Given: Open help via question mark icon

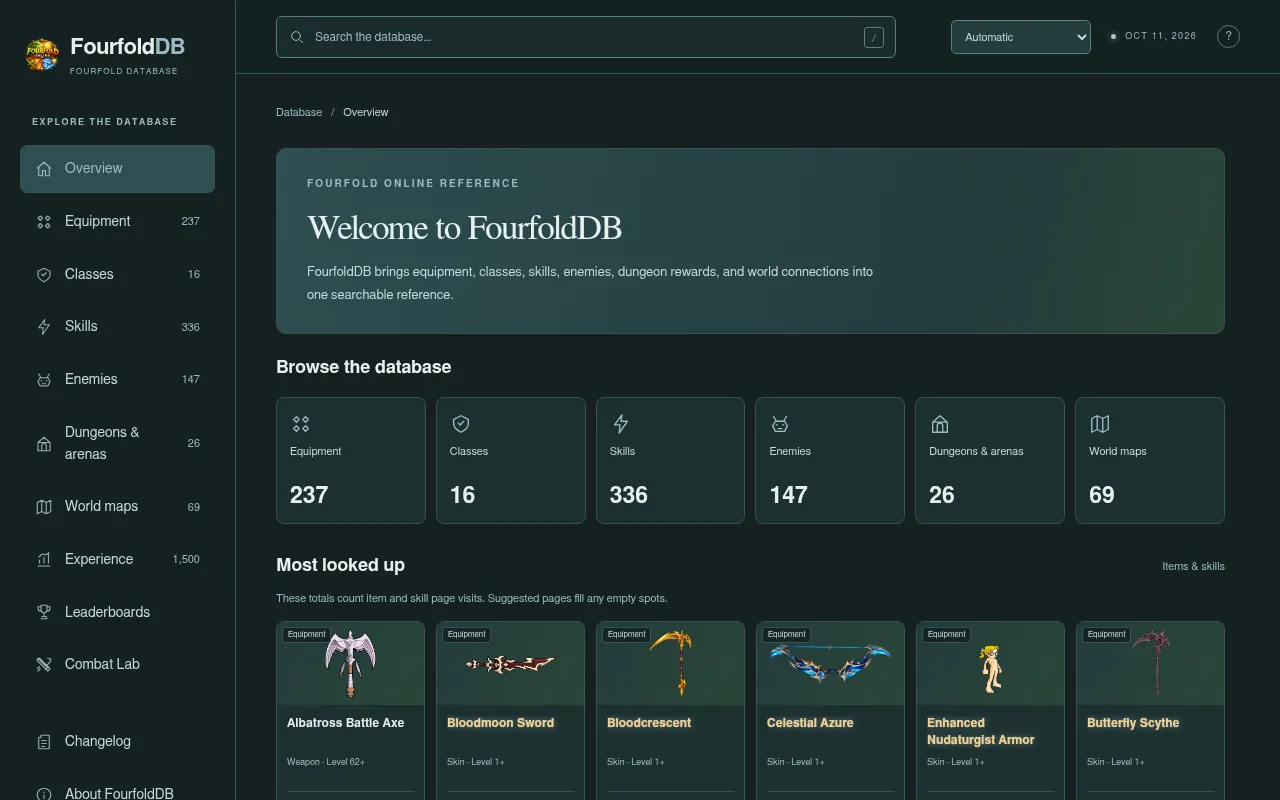Looking at the screenshot, I should click(1228, 37).
